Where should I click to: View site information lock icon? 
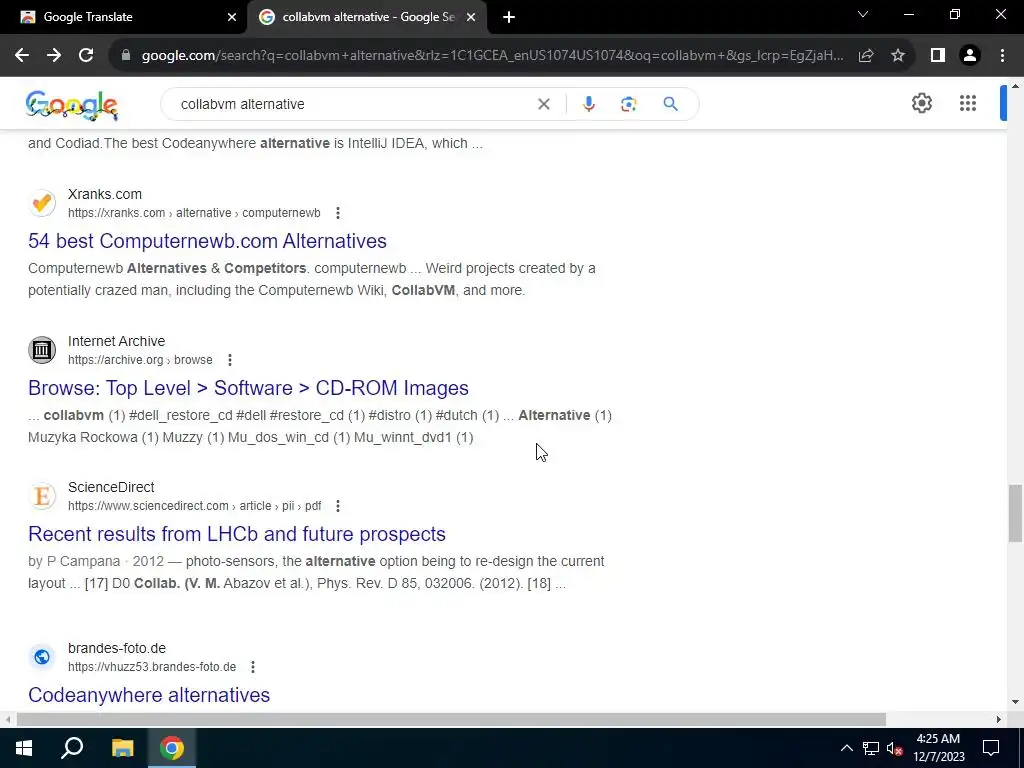126,56
